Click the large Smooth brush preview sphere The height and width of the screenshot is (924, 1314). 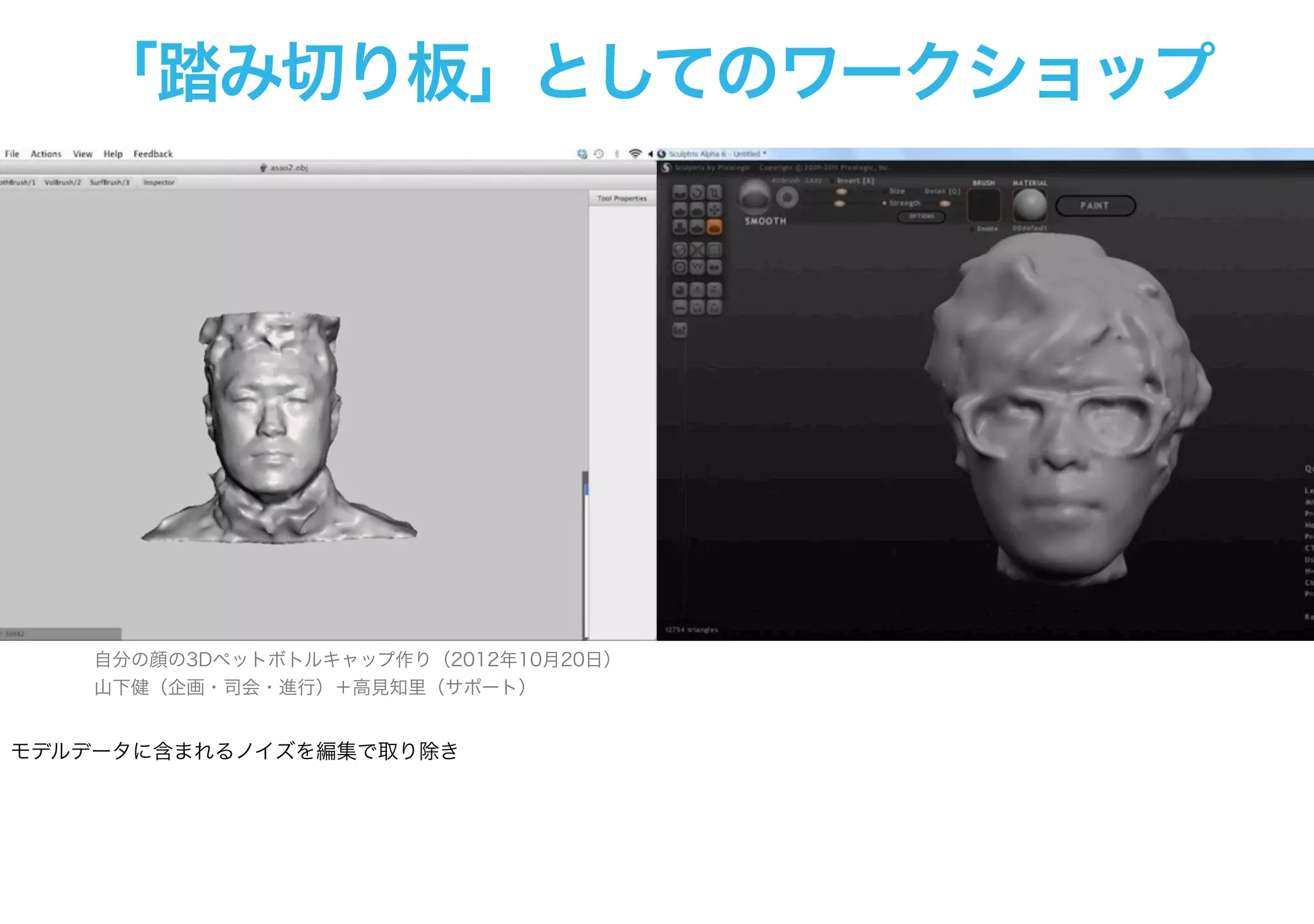click(755, 196)
